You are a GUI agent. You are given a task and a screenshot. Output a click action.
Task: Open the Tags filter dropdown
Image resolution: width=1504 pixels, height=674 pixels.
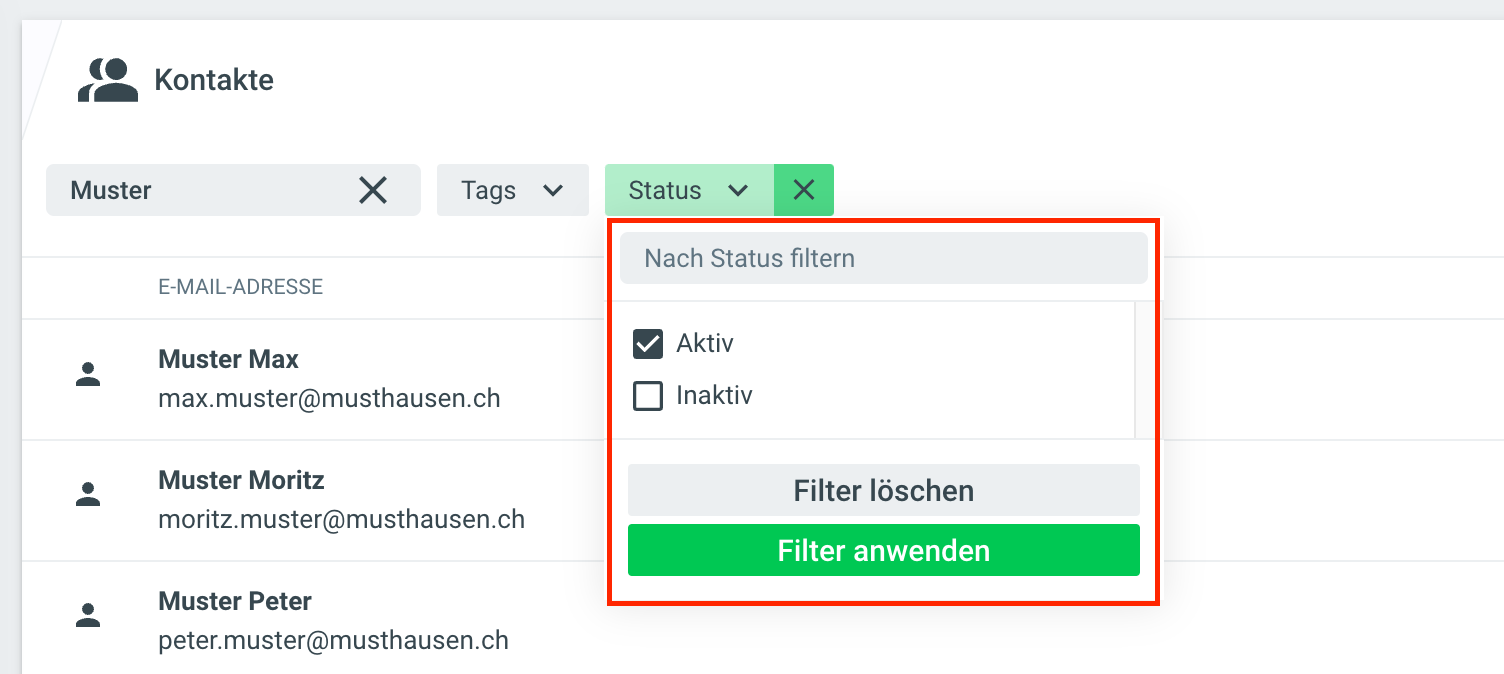pos(512,190)
